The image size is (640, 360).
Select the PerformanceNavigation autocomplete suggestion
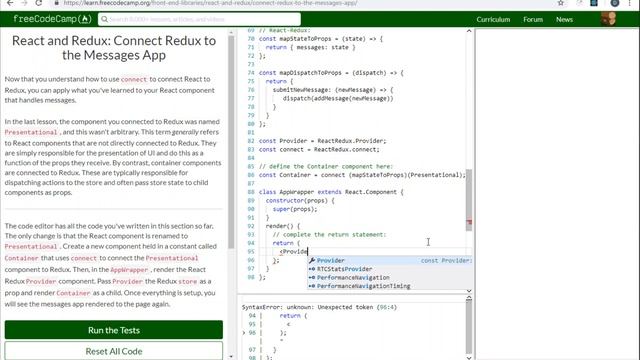point(390,278)
